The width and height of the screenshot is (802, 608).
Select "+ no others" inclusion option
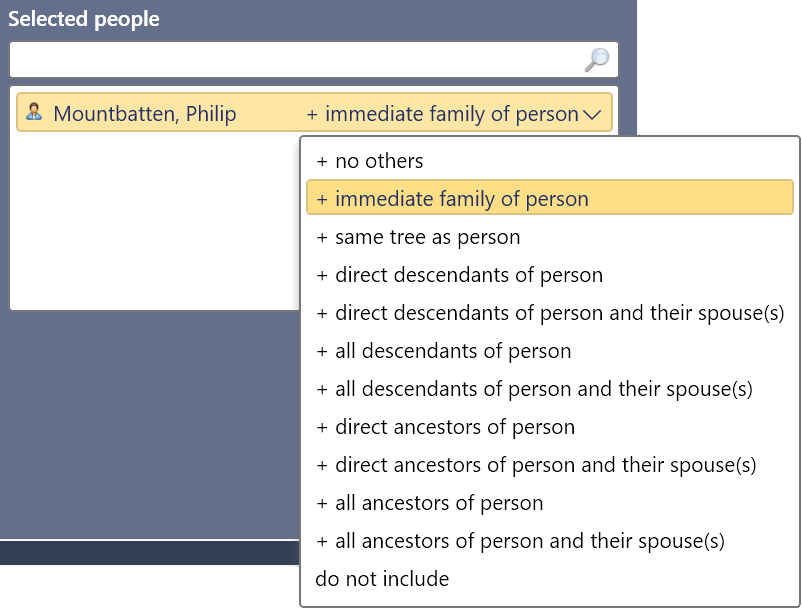click(x=370, y=160)
